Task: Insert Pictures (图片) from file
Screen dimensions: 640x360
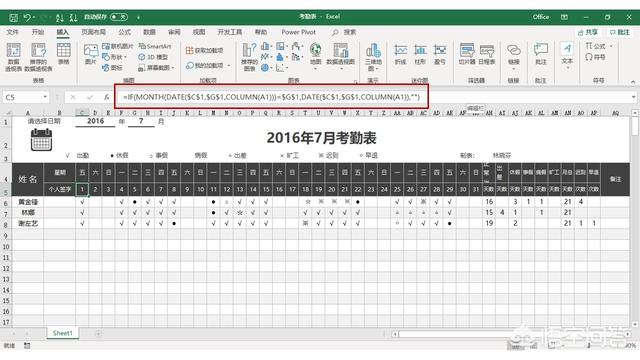Action: tap(90, 54)
